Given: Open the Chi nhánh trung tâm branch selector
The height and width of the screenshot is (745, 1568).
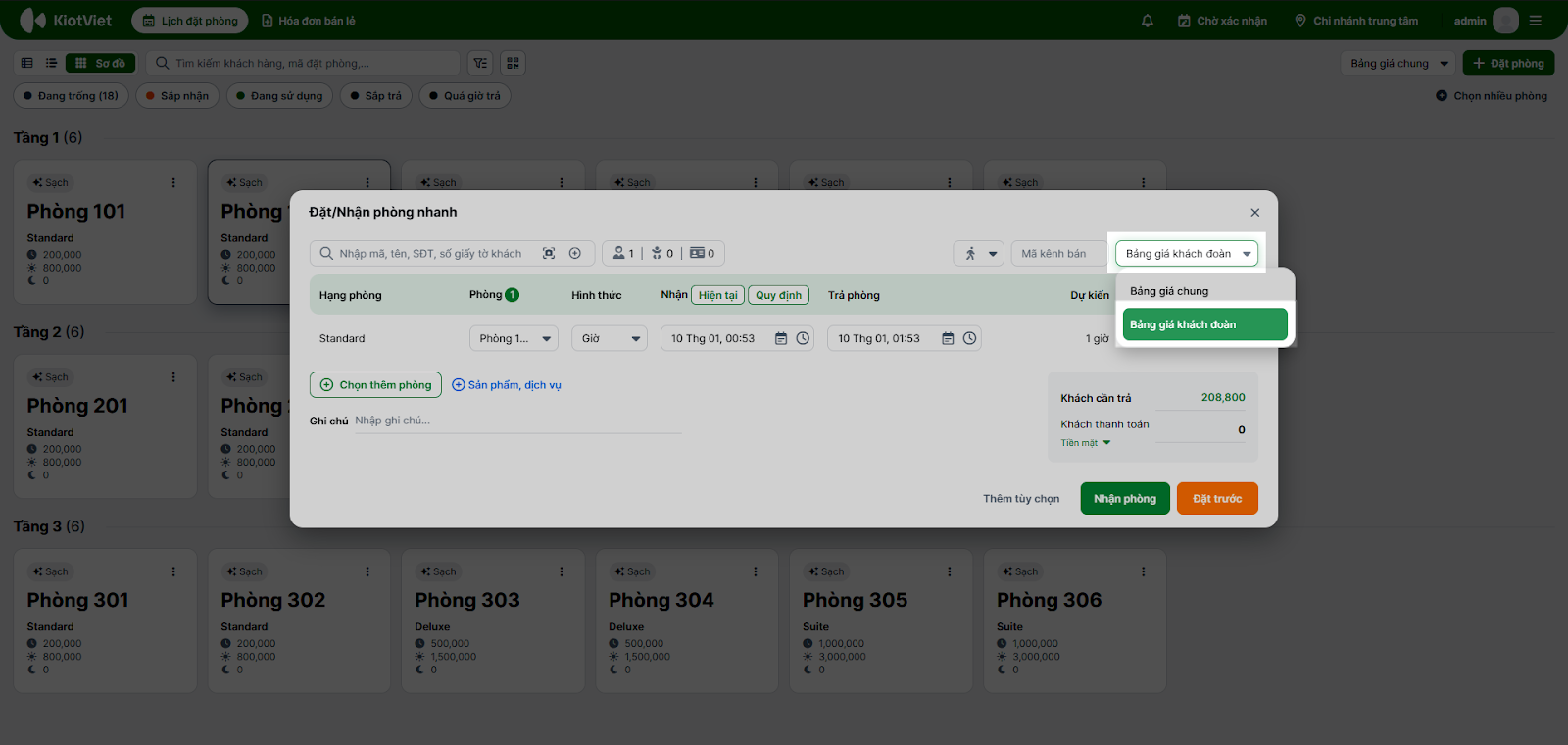Looking at the screenshot, I should point(1356,21).
